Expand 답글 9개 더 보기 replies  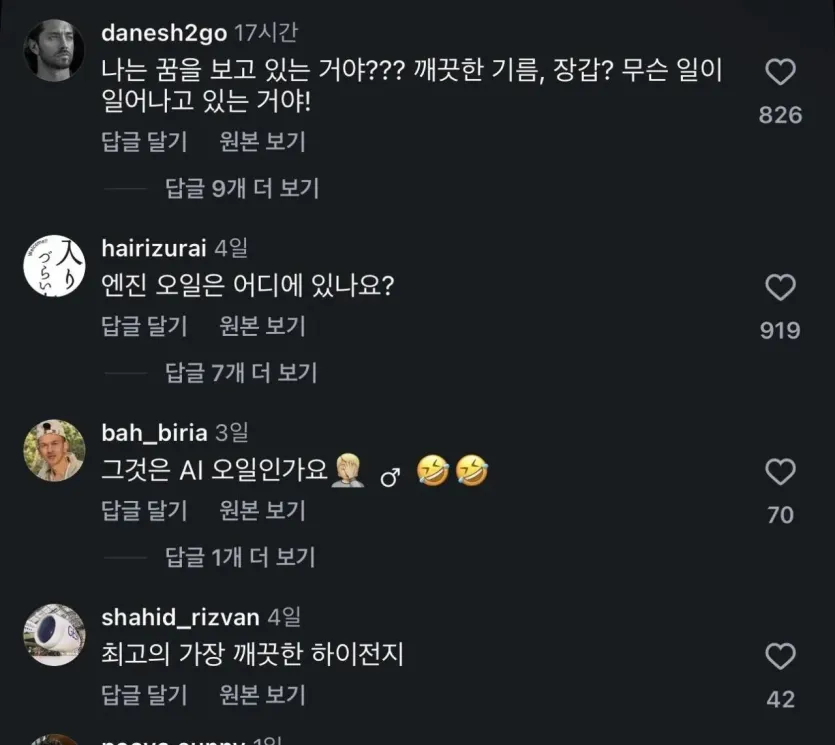(242, 189)
